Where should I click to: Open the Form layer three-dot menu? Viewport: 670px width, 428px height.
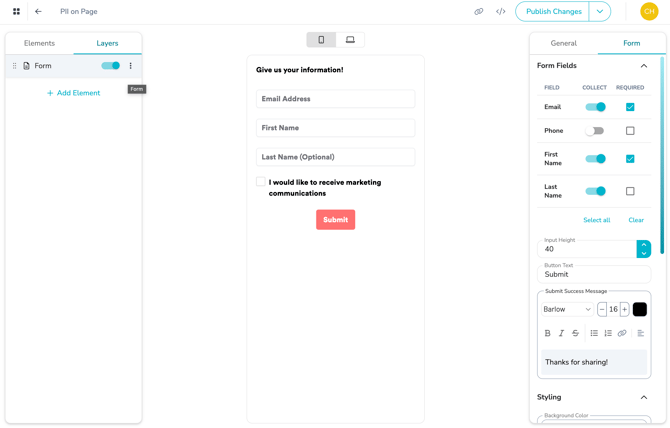[x=130, y=66]
